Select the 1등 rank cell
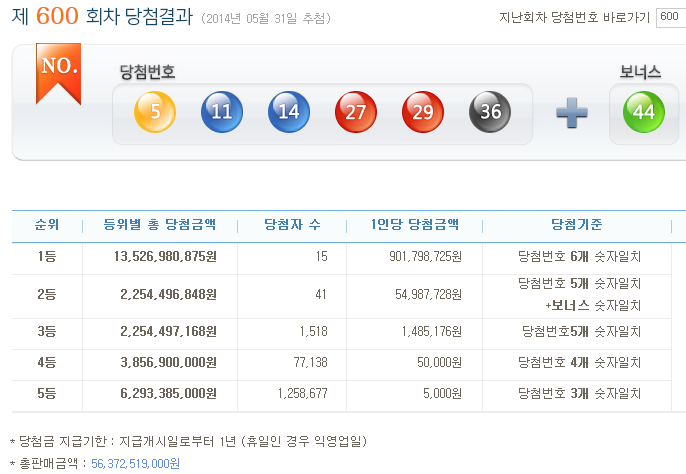Screen dimensions: 686x474 [47, 256]
